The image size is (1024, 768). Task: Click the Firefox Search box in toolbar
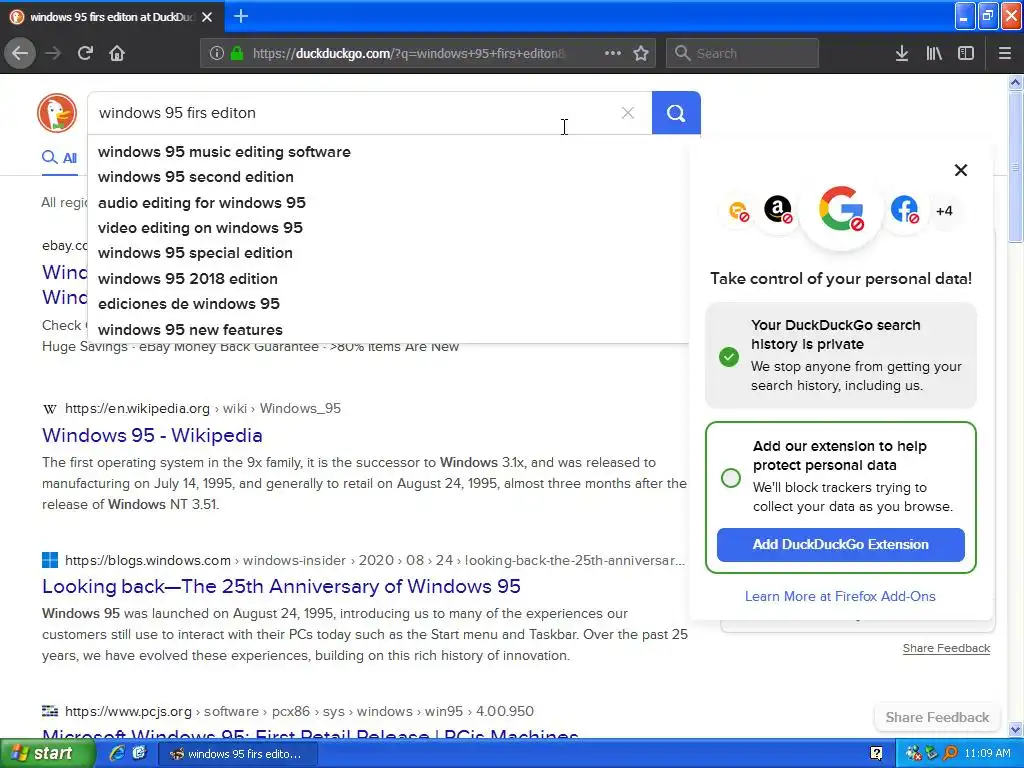[x=743, y=53]
